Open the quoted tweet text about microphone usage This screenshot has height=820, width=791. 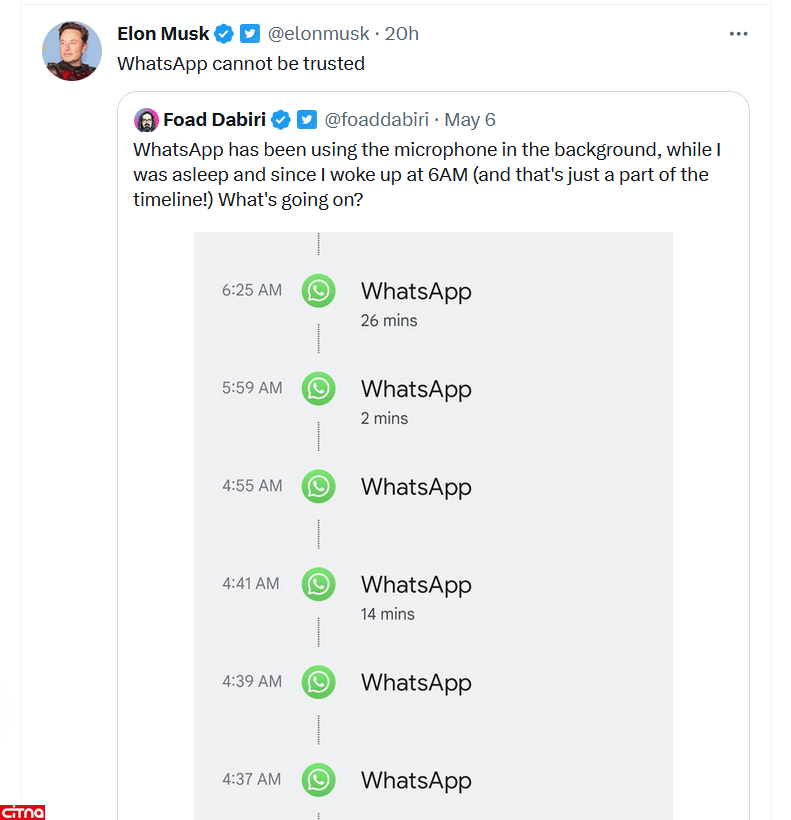coord(427,174)
